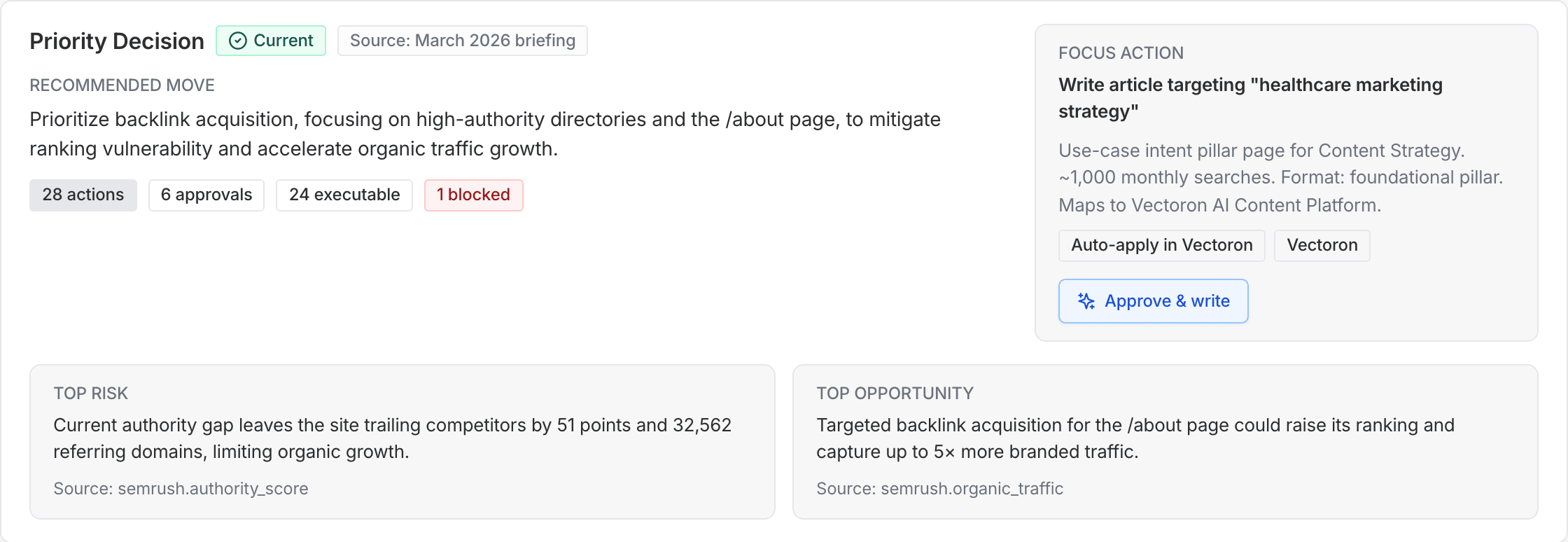Select the sparkle icon on Approve & write
This screenshot has height=542, width=1568.
1086,300
